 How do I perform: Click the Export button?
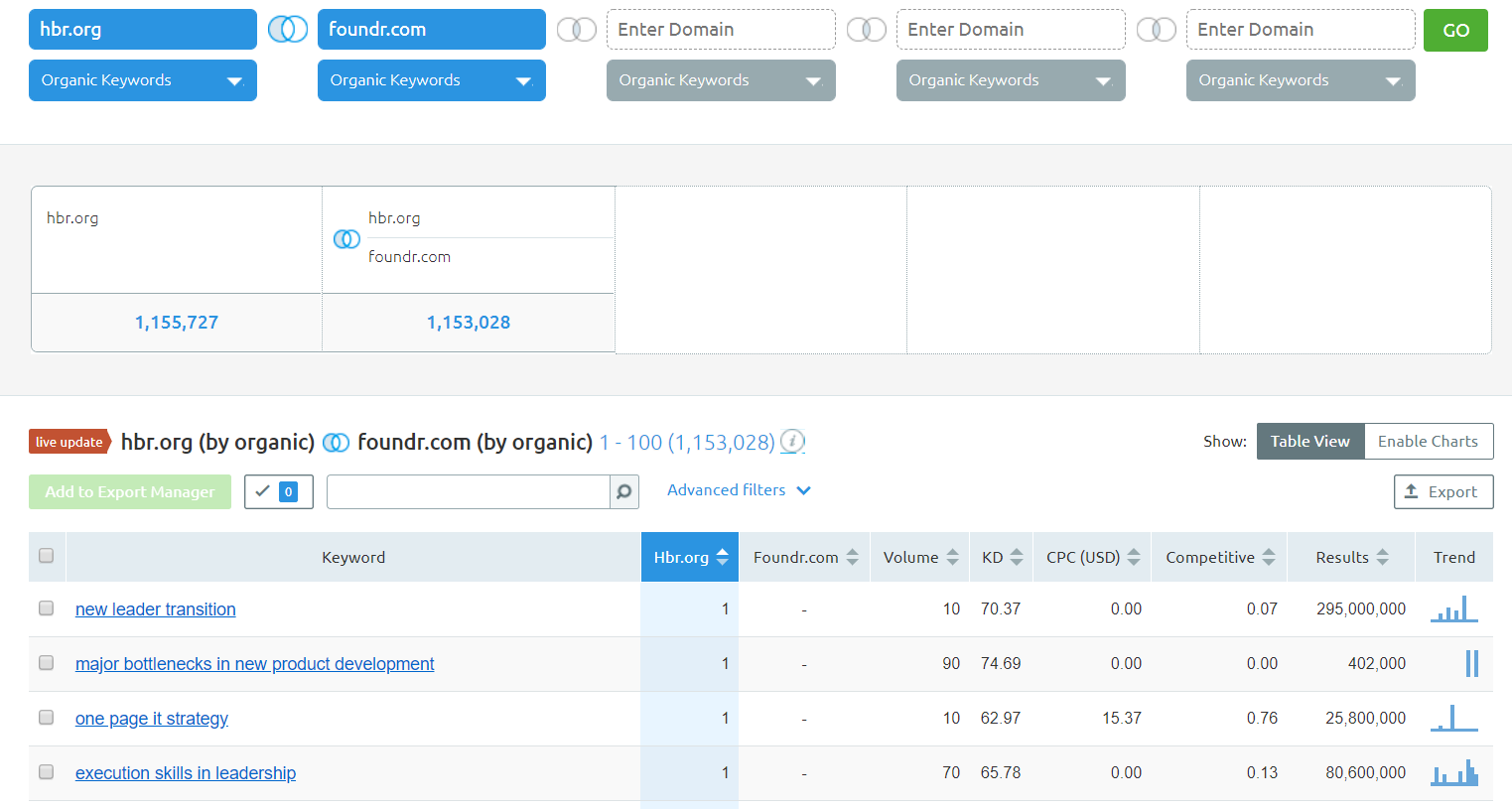pos(1443,492)
